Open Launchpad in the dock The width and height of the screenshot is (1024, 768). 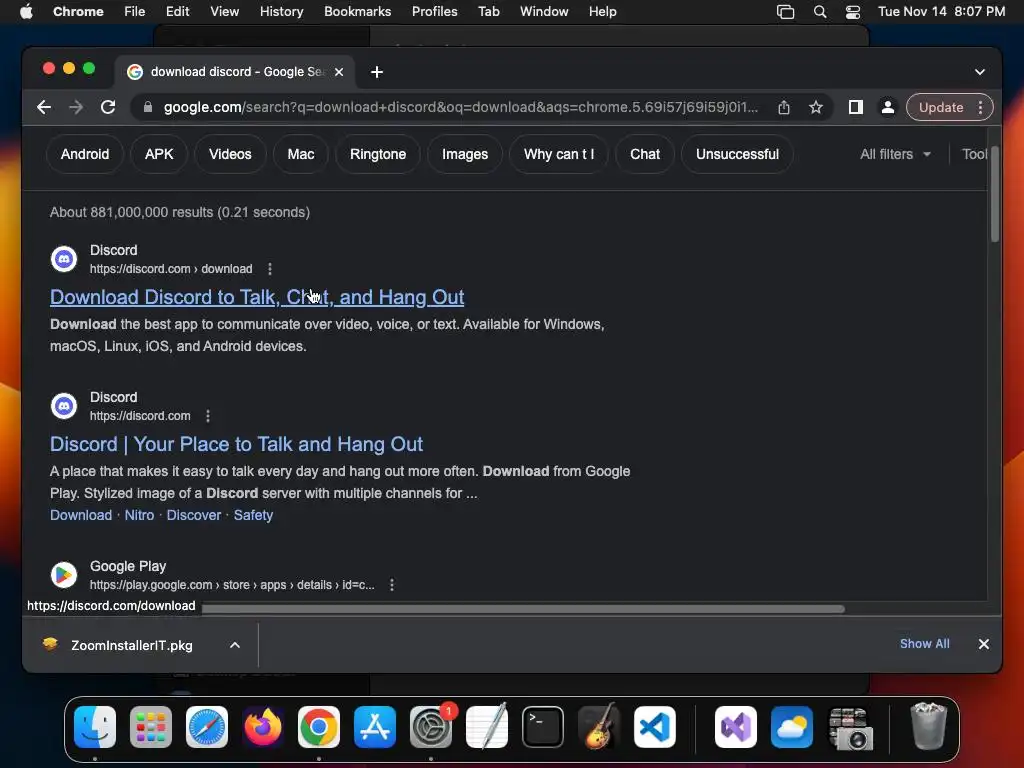click(x=151, y=727)
